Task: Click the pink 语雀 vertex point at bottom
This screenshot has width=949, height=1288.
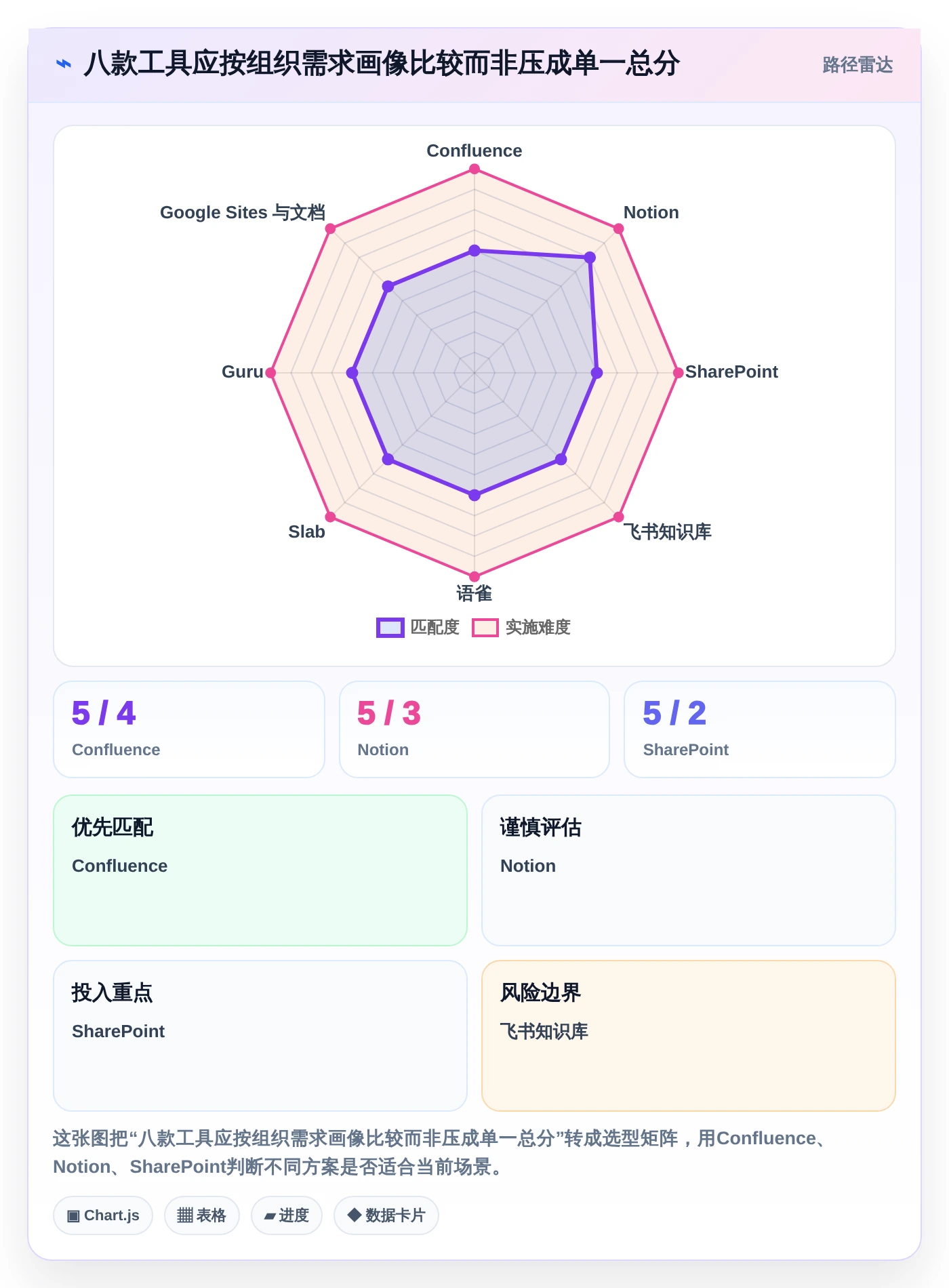Action: tap(474, 577)
